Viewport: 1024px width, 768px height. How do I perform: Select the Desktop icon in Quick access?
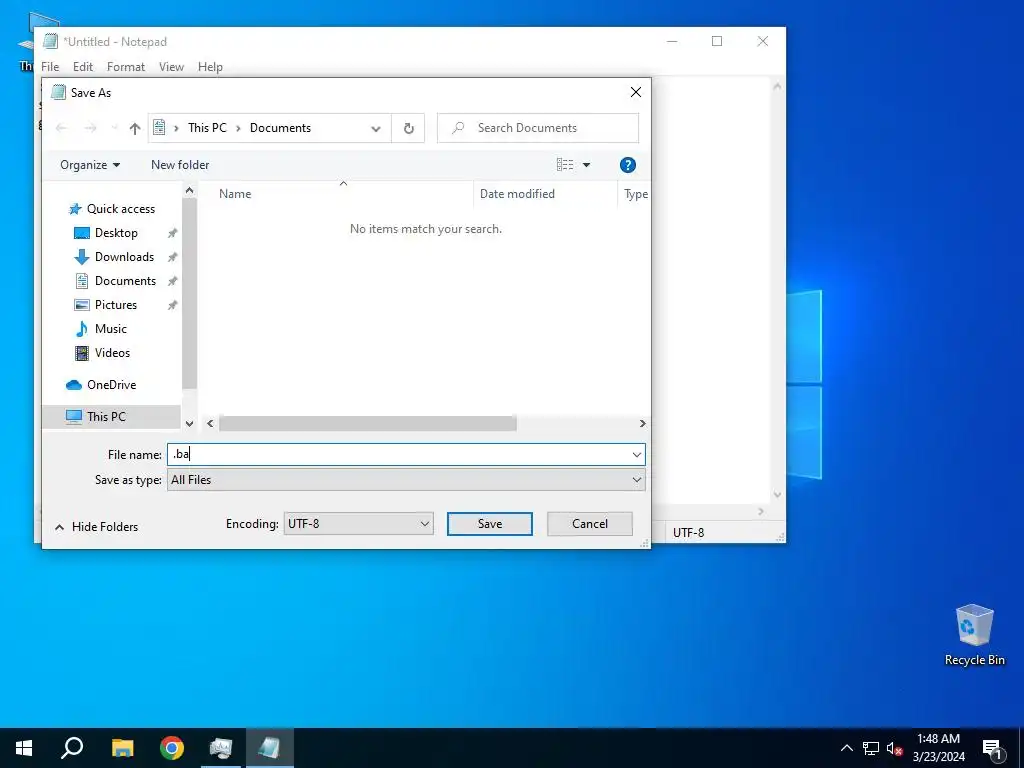(x=82, y=233)
